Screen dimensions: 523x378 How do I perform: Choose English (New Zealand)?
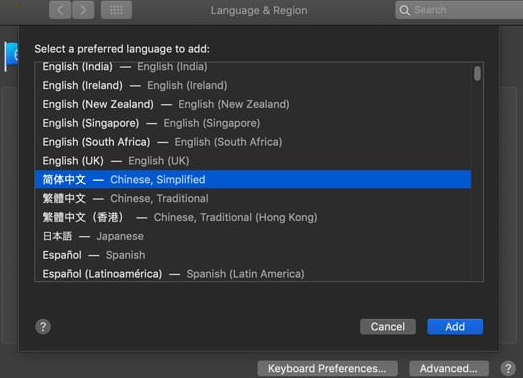pyautogui.click(x=253, y=104)
